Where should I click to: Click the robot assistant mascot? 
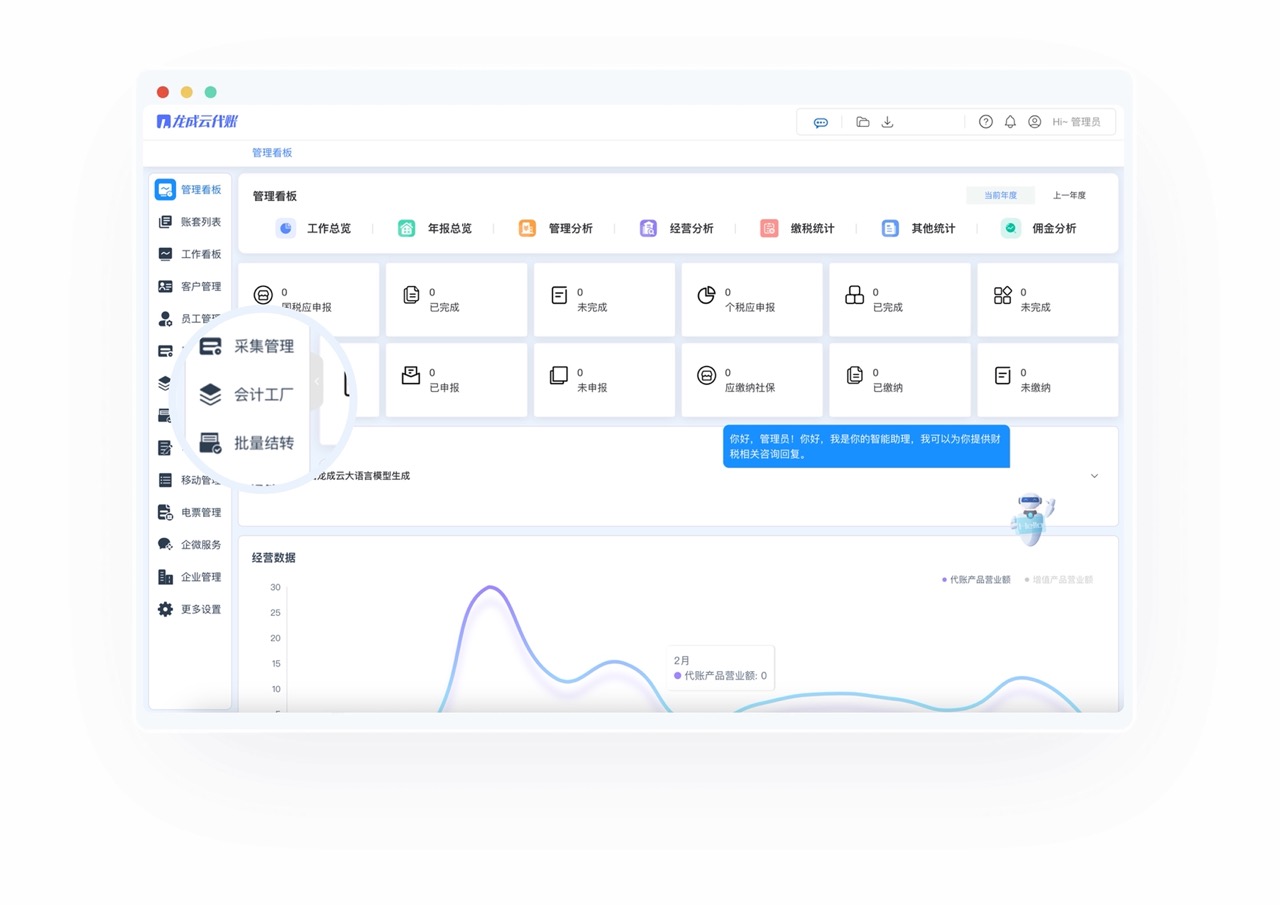click(1031, 518)
